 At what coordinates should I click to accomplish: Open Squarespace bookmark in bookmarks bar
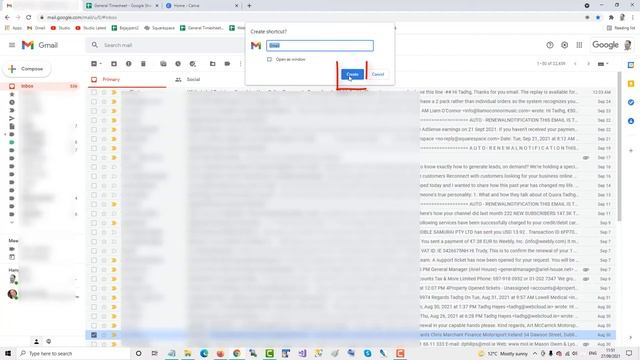pos(159,28)
